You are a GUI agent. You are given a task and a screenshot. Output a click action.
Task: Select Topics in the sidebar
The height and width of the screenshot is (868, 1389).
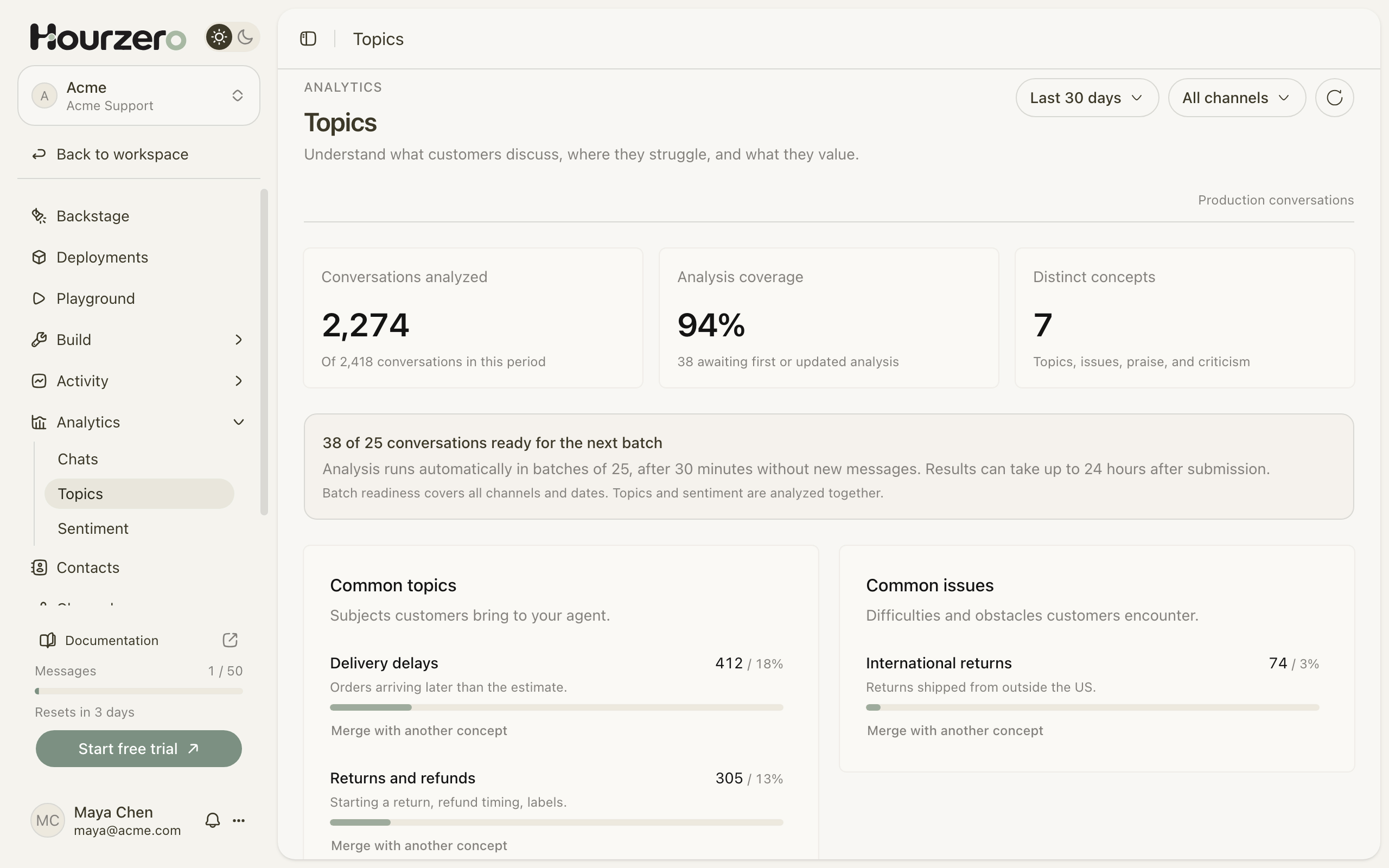(139, 494)
